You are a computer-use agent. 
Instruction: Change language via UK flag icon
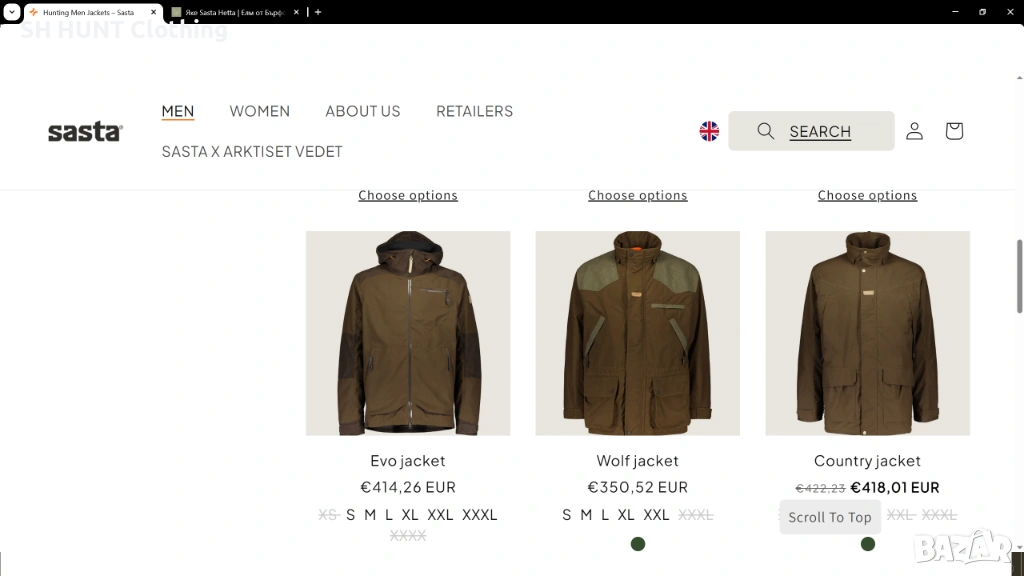pos(709,131)
